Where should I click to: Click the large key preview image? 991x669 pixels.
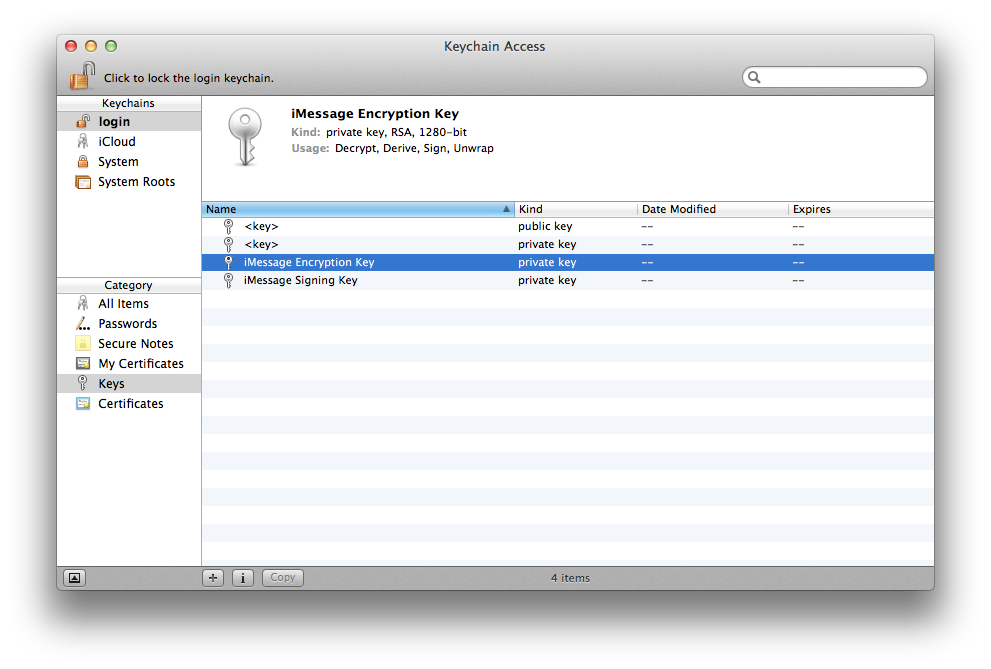coord(245,137)
